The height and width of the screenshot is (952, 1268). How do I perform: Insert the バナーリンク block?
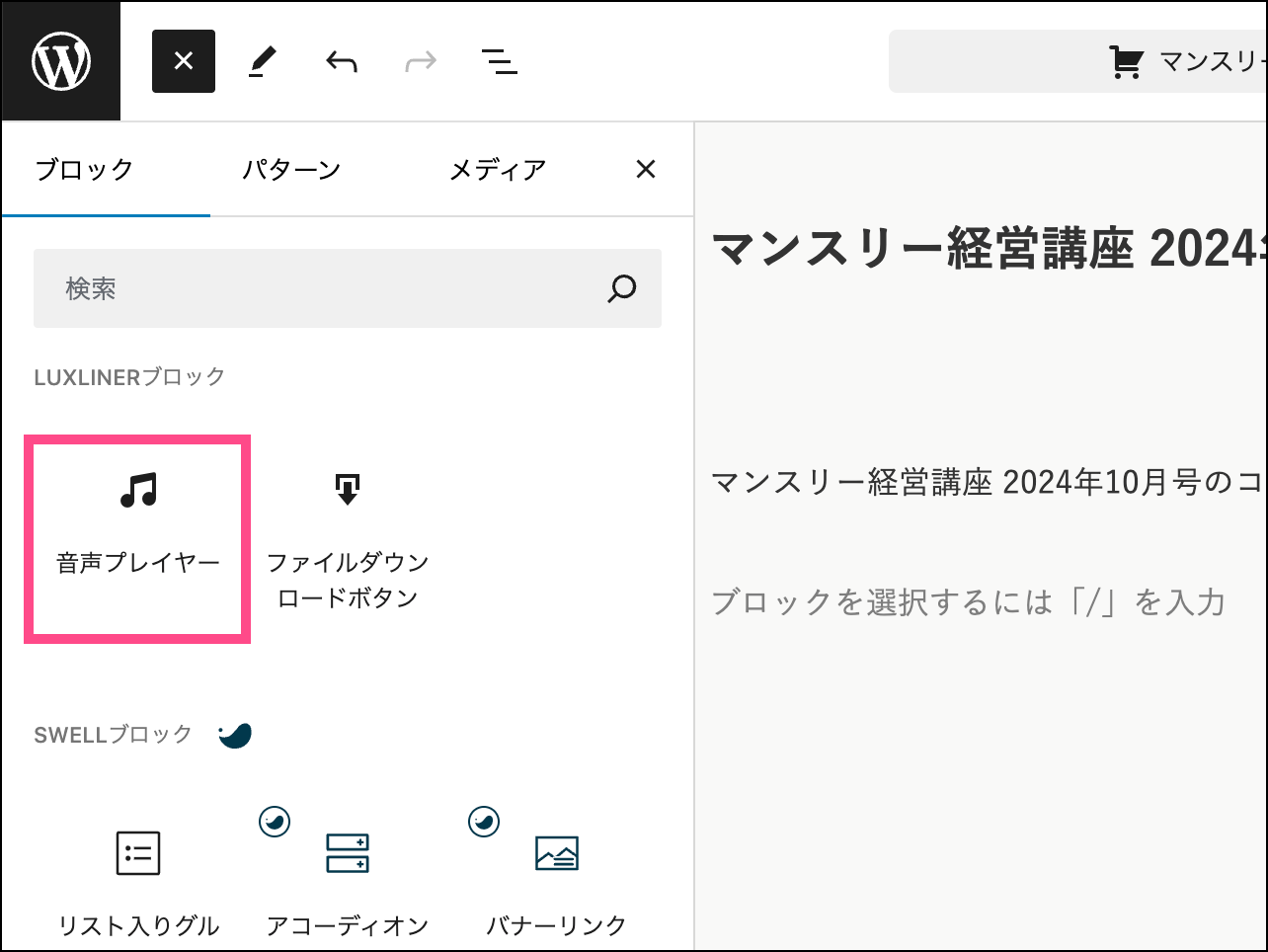tap(556, 879)
